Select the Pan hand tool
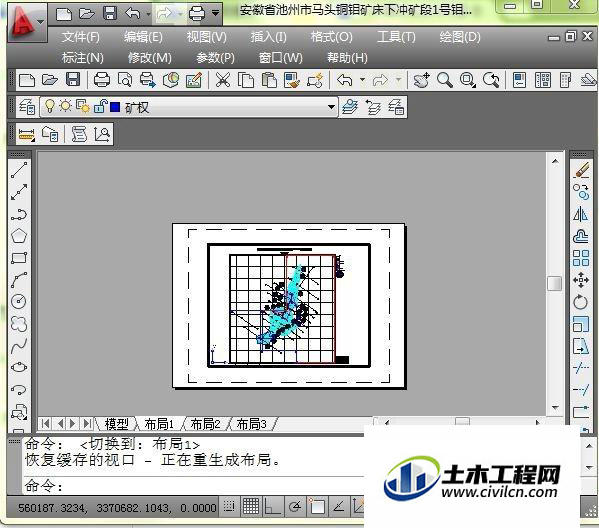This screenshot has width=599, height=528. tap(422, 80)
